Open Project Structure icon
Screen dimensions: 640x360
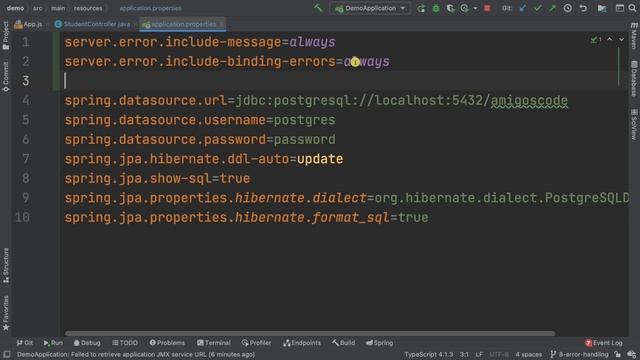tap(602, 8)
